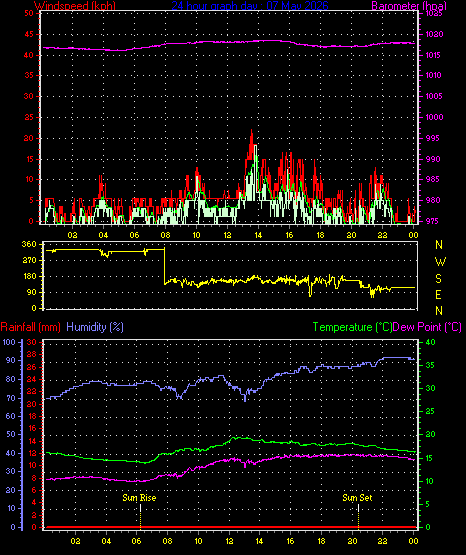Click the Rainfall (mm) legend label
This screenshot has width=466, height=555.
click(30, 327)
